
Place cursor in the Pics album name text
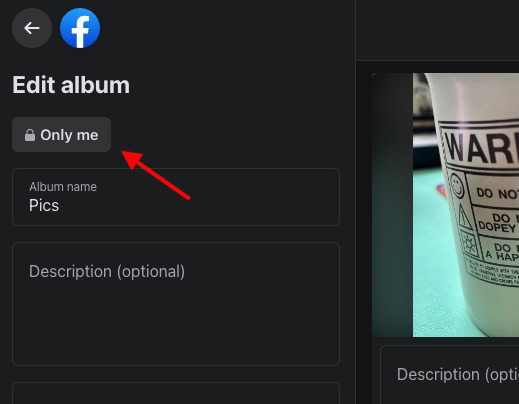(x=44, y=205)
